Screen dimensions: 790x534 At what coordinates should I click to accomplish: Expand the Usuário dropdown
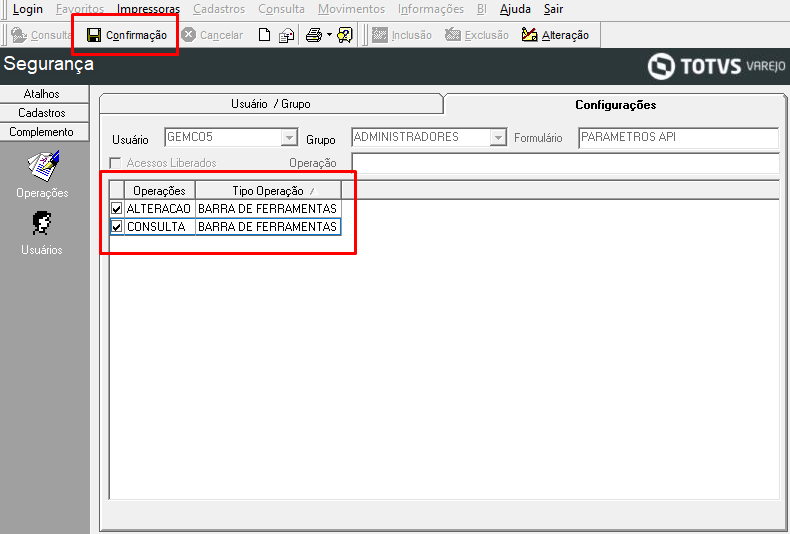[x=289, y=137]
